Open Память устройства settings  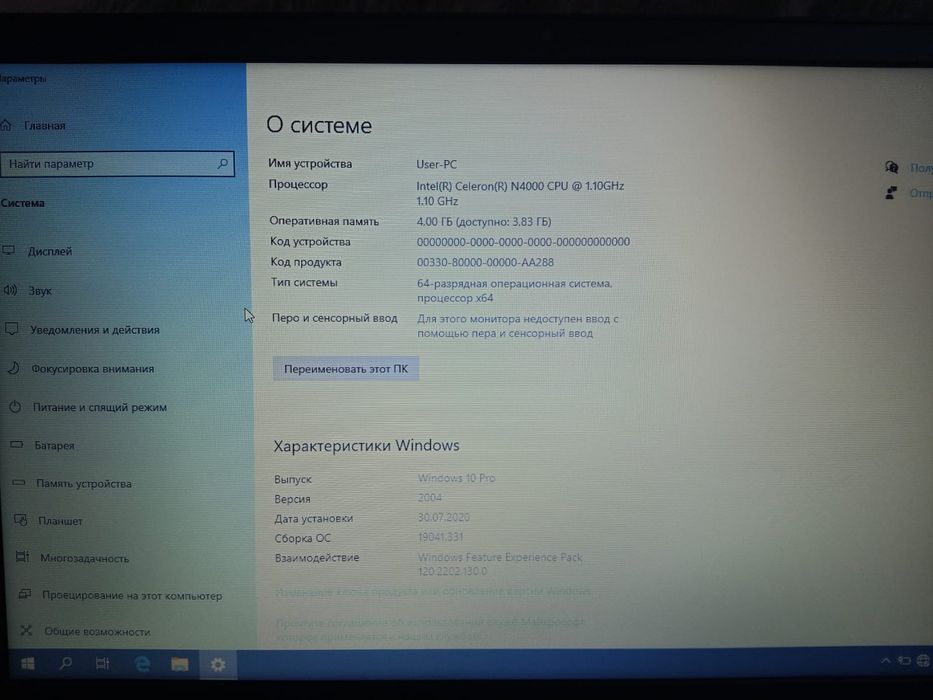point(84,483)
